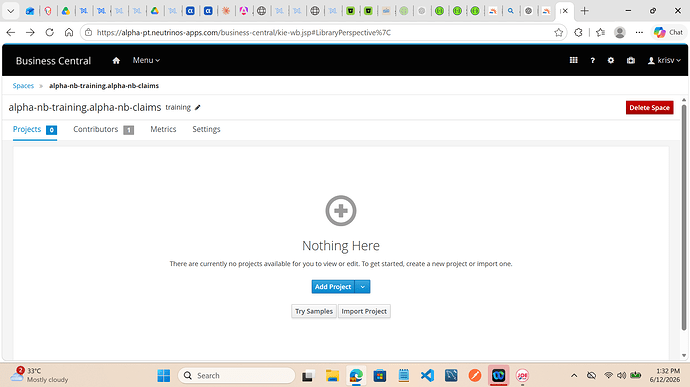The width and height of the screenshot is (690, 387).
Task: Open a new browser tab
Action: click(584, 11)
